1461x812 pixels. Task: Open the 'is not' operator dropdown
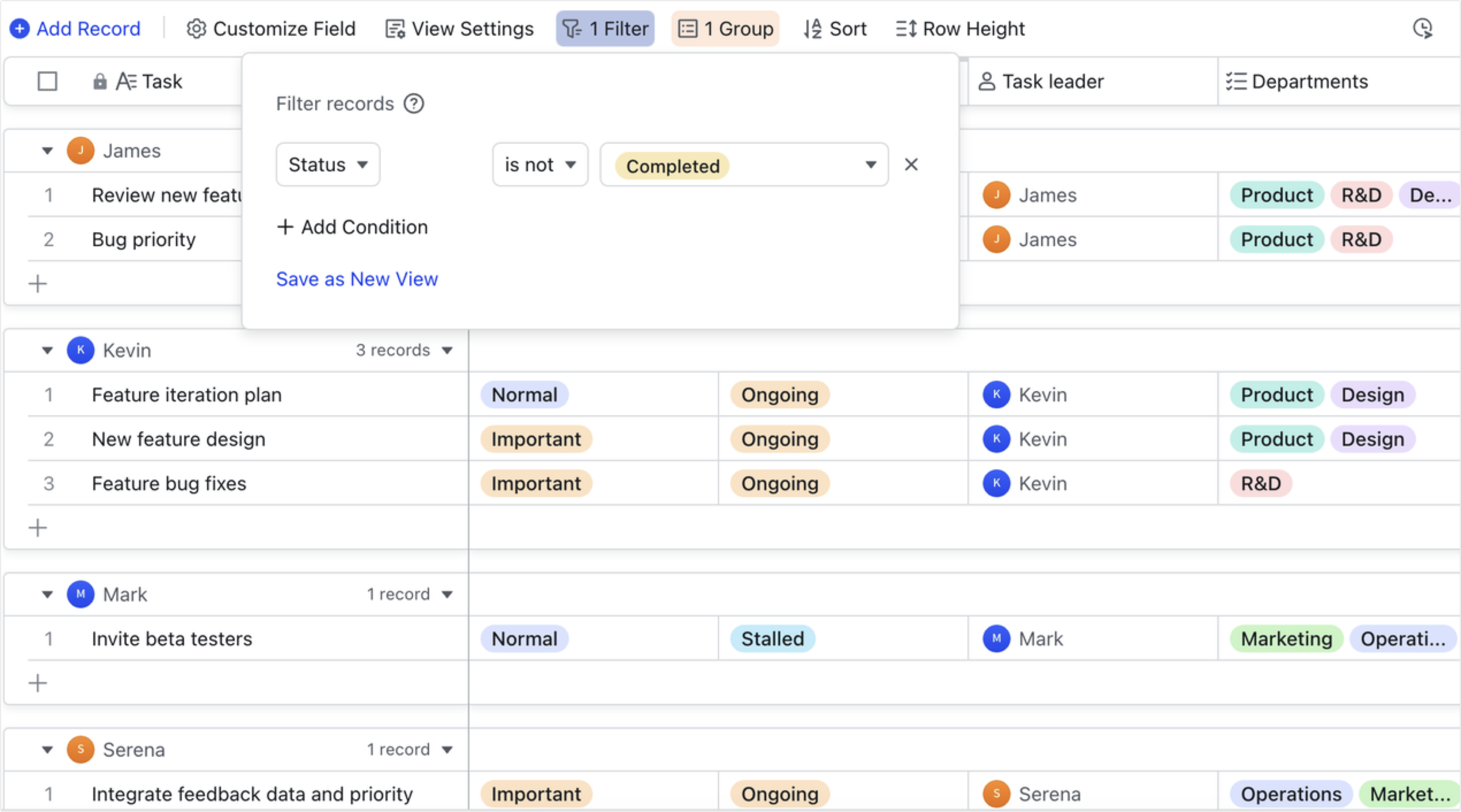coord(540,164)
